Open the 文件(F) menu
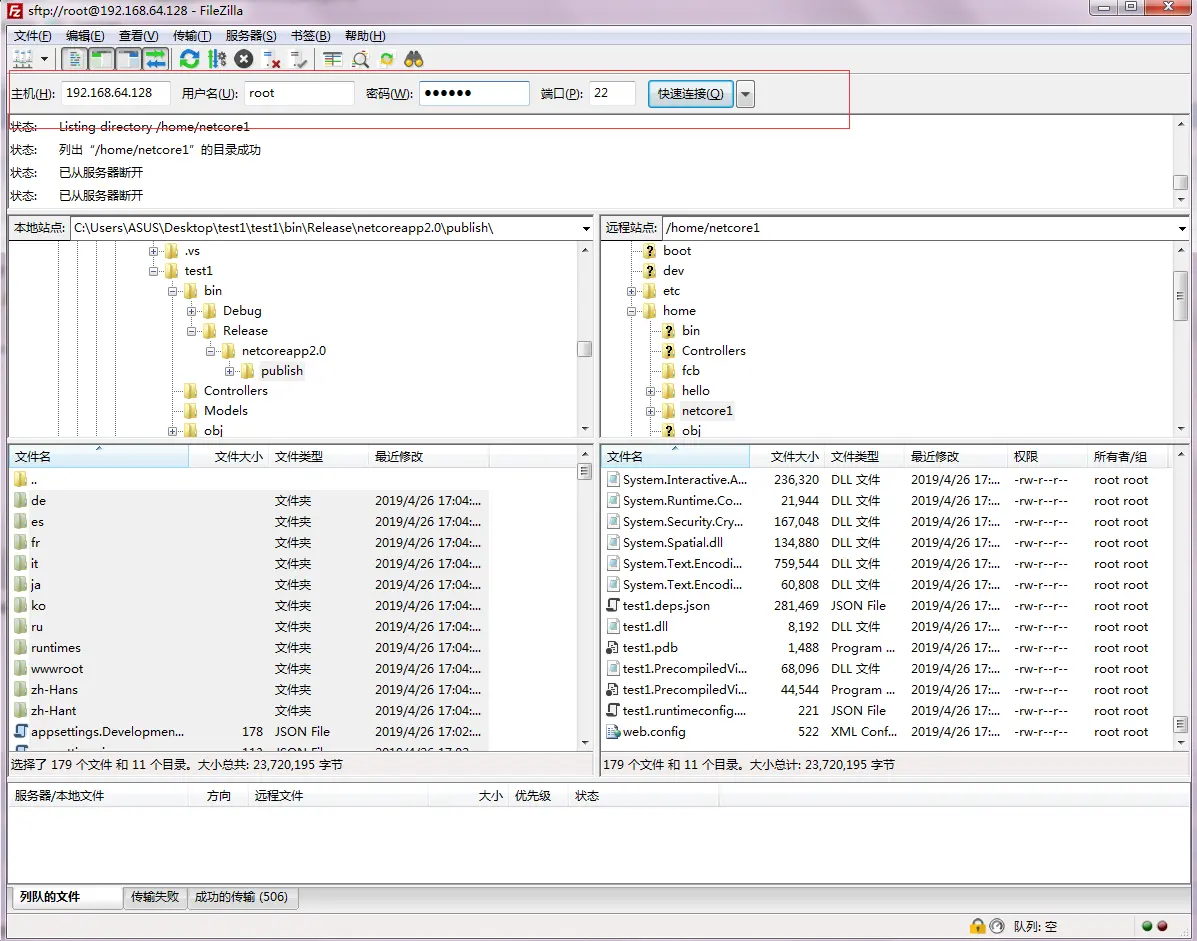 (32, 36)
